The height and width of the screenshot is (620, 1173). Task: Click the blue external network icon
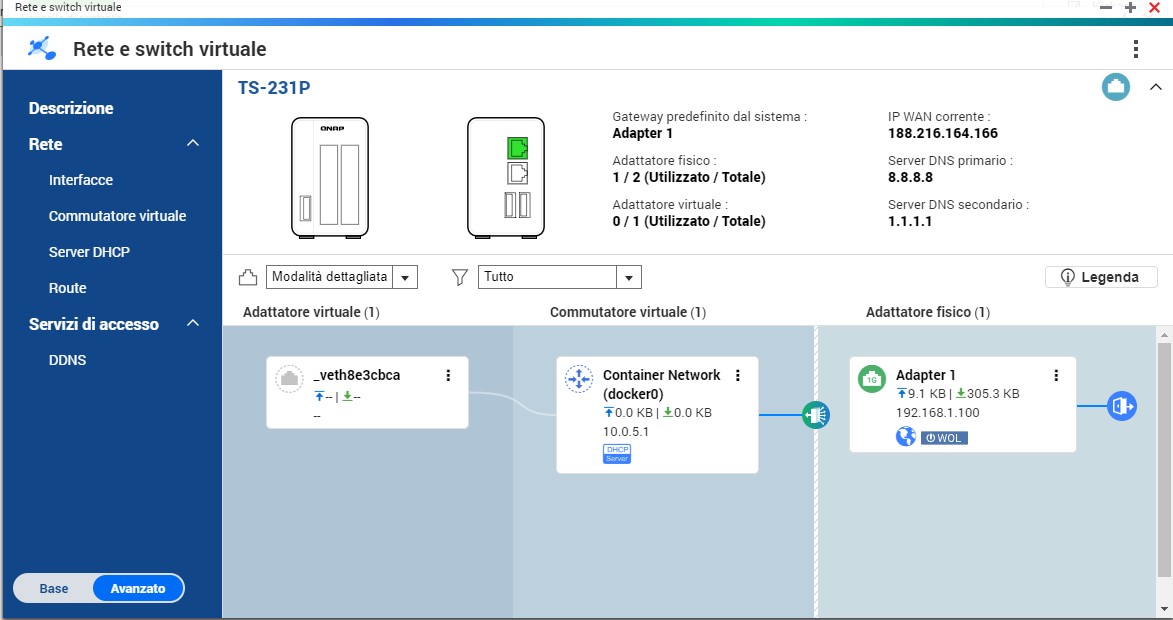[1121, 406]
